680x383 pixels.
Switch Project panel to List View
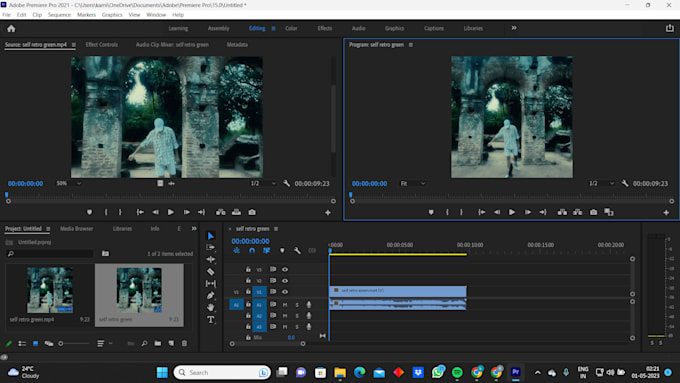pos(22,344)
